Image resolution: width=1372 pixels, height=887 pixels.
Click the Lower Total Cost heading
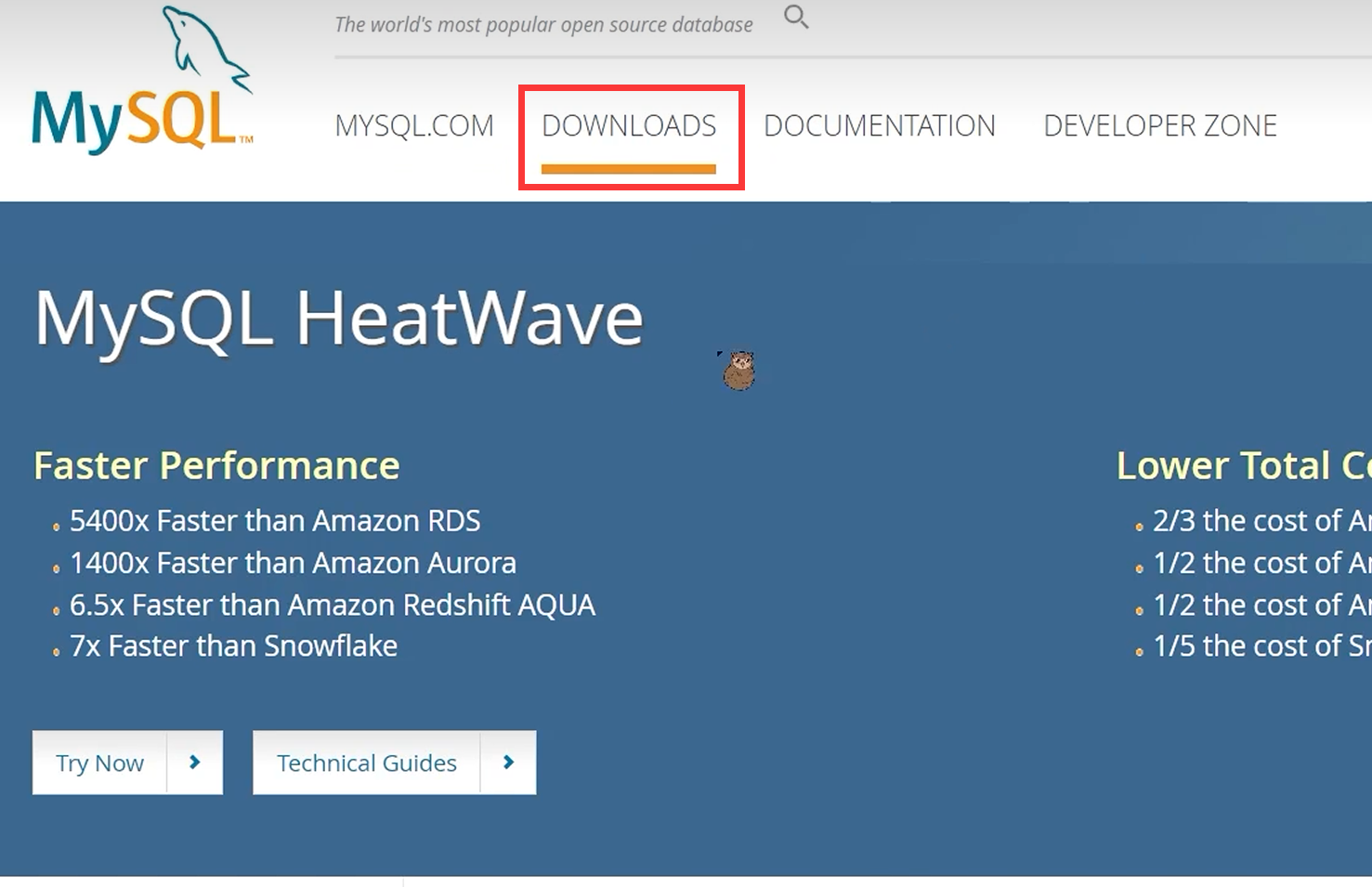(x=1244, y=465)
